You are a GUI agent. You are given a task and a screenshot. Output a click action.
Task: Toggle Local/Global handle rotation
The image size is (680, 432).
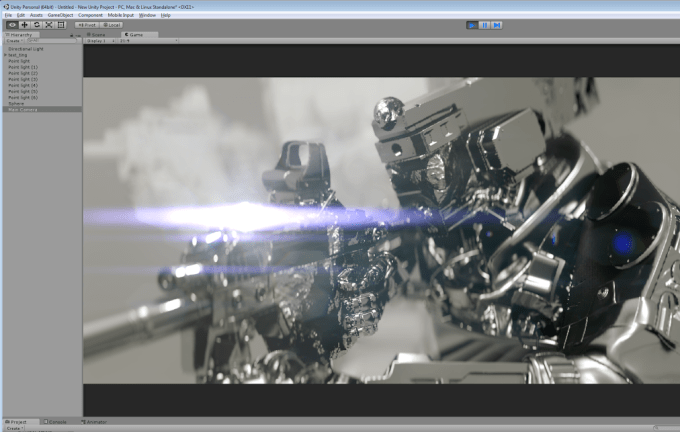coord(111,25)
